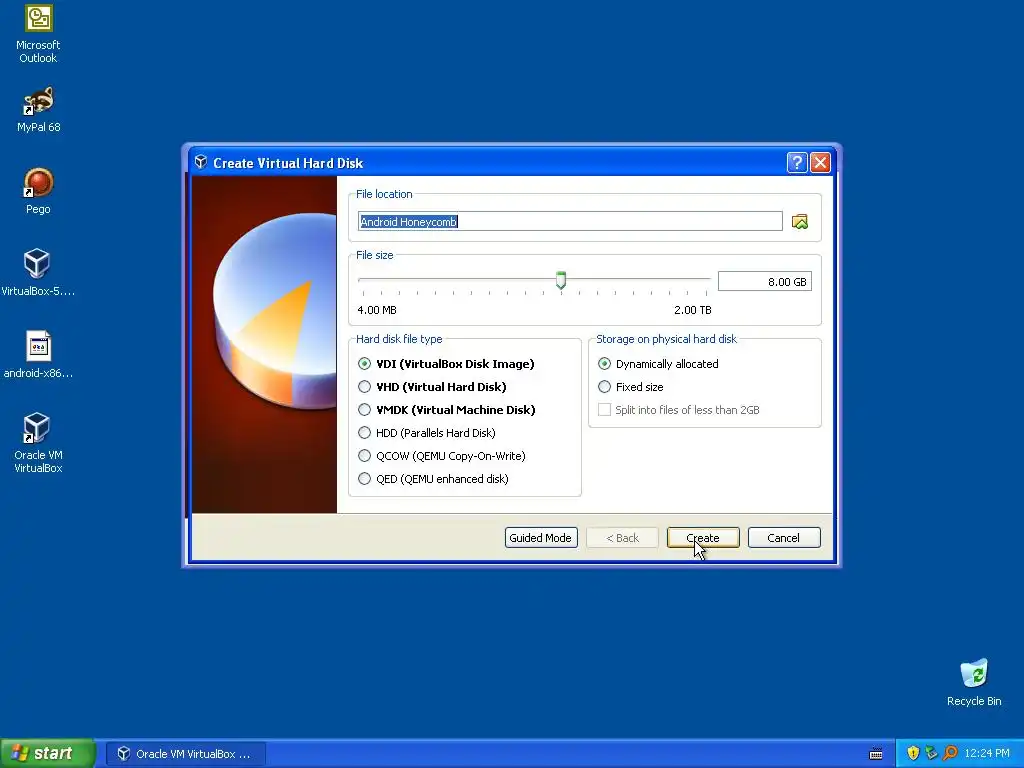Image resolution: width=1024 pixels, height=768 pixels.
Task: Click the on-screen keyboard taskbar icon
Action: [876, 754]
